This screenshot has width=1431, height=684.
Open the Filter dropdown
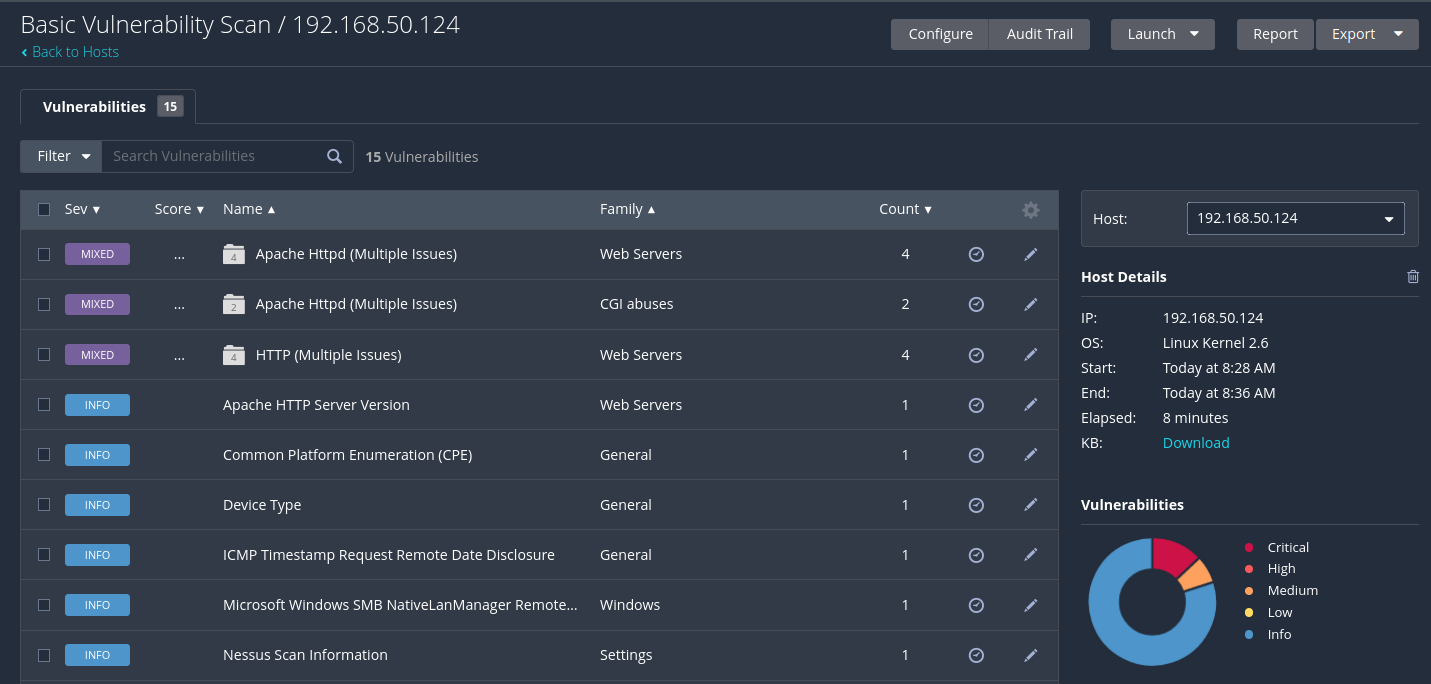62,156
